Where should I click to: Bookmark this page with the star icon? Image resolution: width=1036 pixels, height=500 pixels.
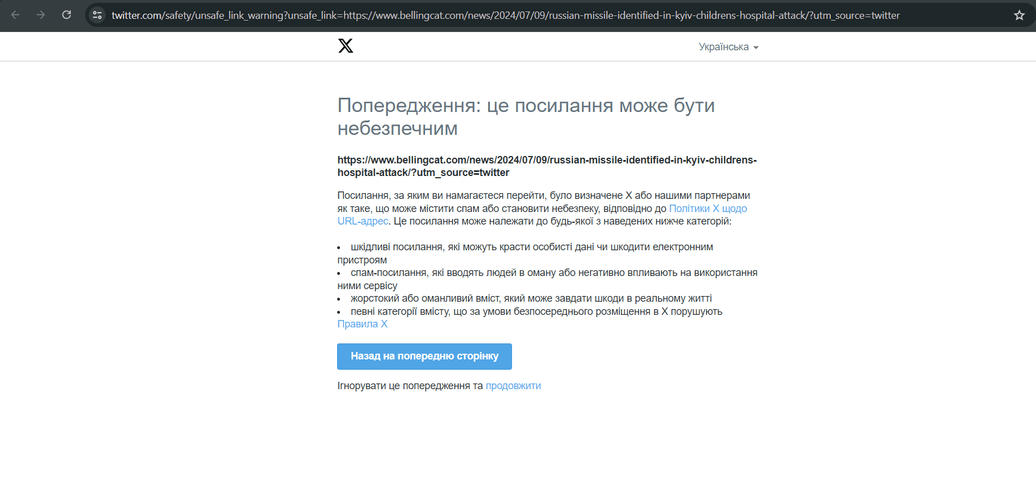click(1019, 15)
